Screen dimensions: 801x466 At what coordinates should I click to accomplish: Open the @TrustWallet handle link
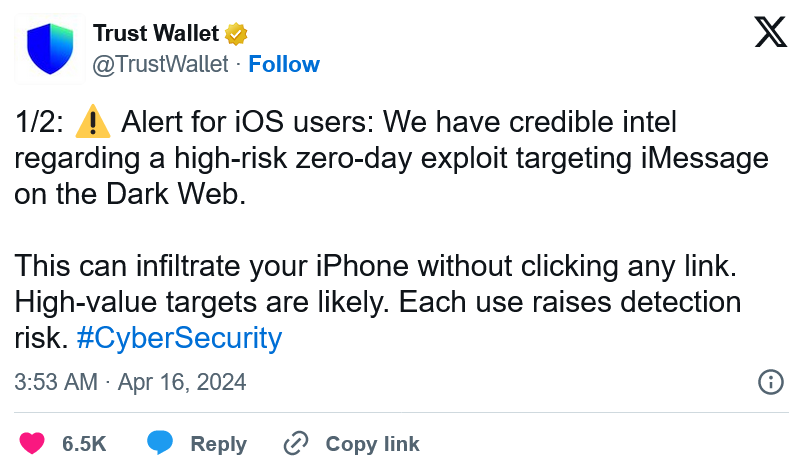(x=160, y=64)
